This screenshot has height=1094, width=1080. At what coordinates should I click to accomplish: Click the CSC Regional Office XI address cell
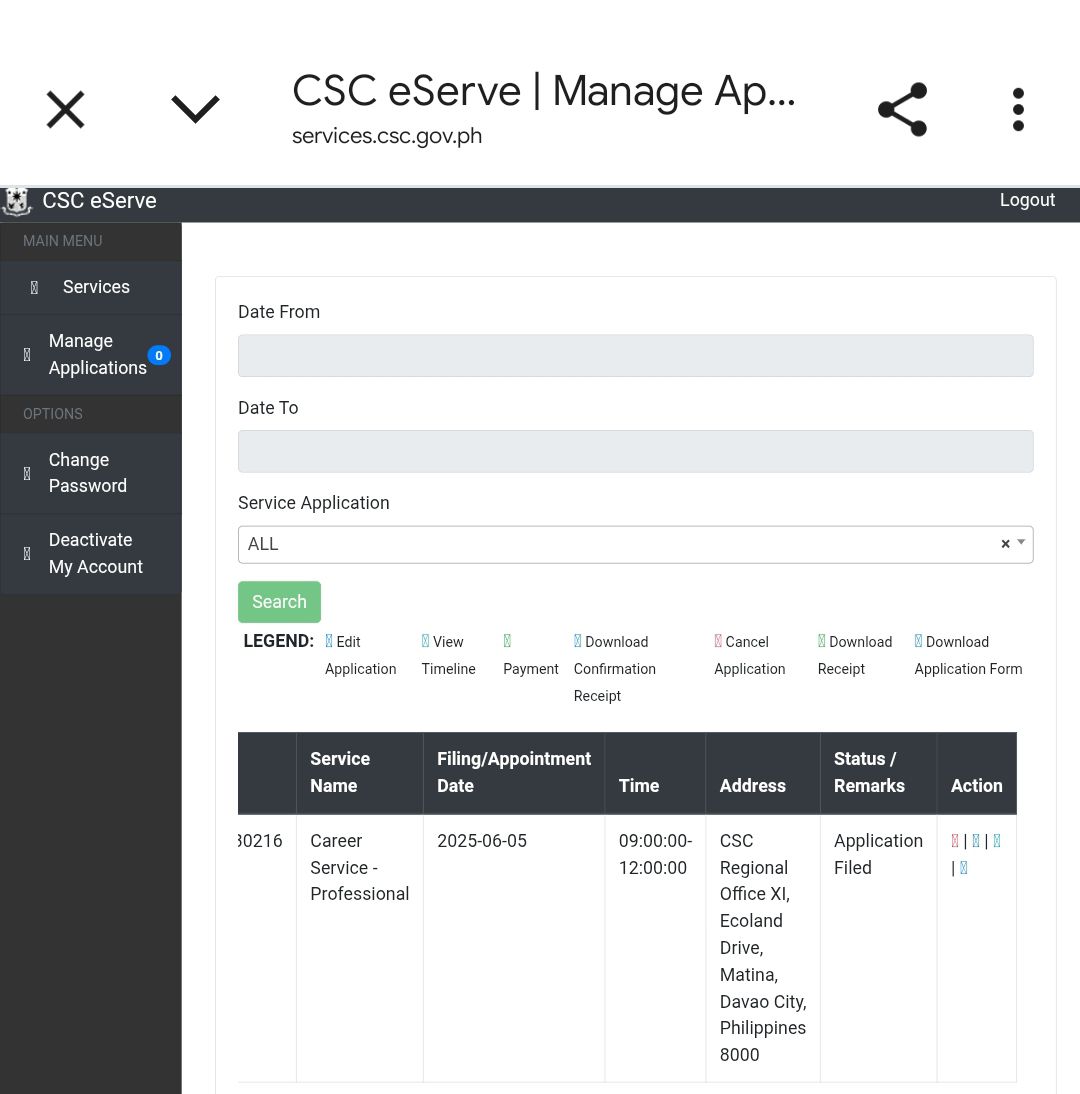coord(763,947)
